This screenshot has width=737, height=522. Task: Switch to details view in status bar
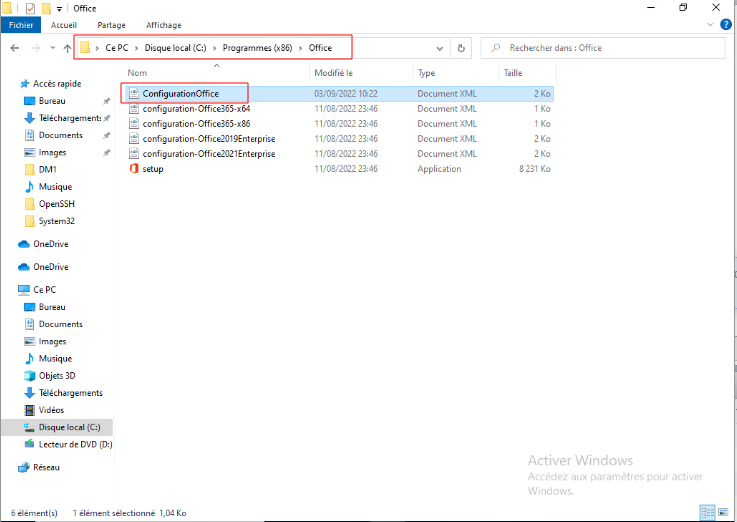tap(709, 513)
